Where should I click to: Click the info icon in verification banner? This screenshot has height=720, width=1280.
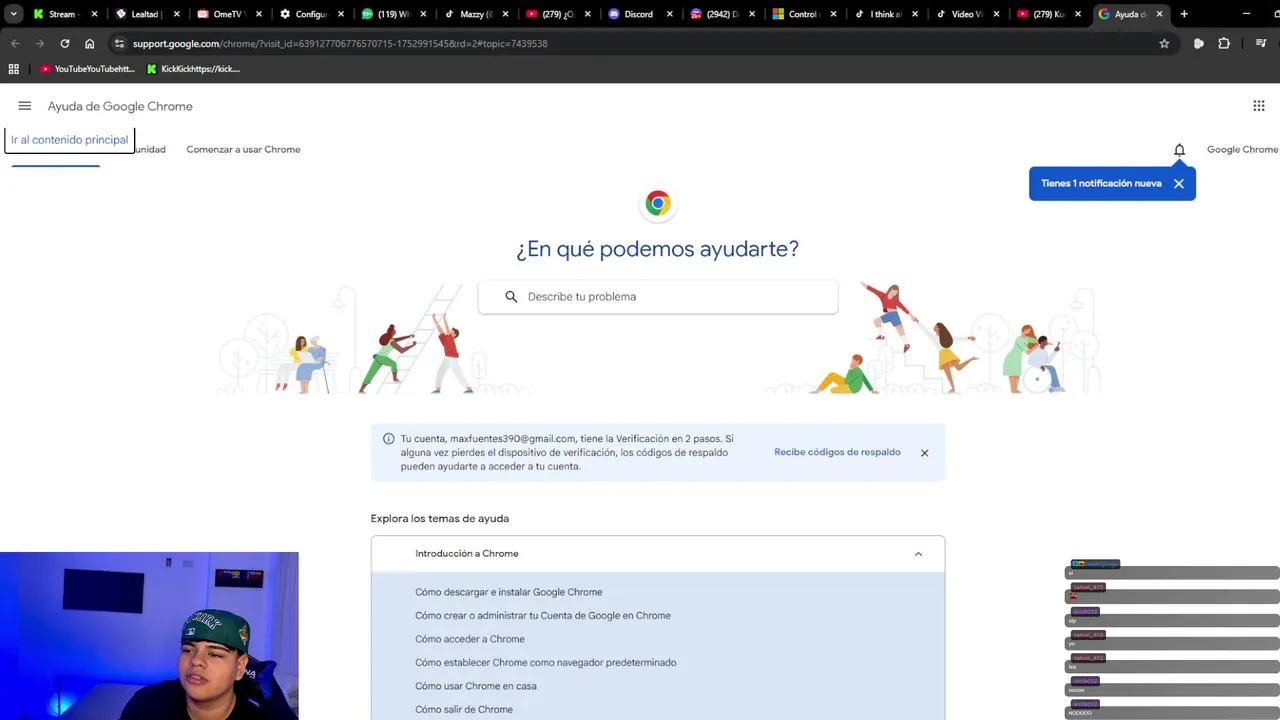pyautogui.click(x=388, y=439)
